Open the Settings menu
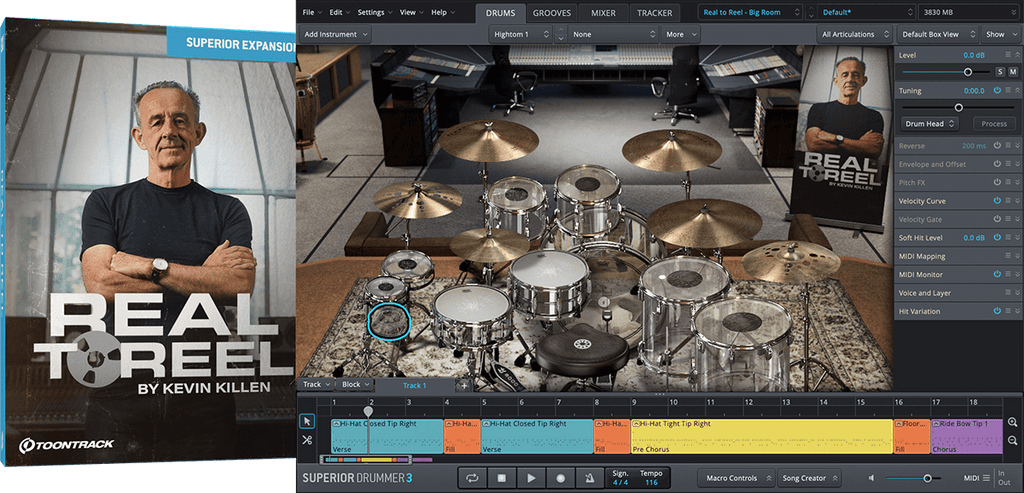 pyautogui.click(x=375, y=12)
